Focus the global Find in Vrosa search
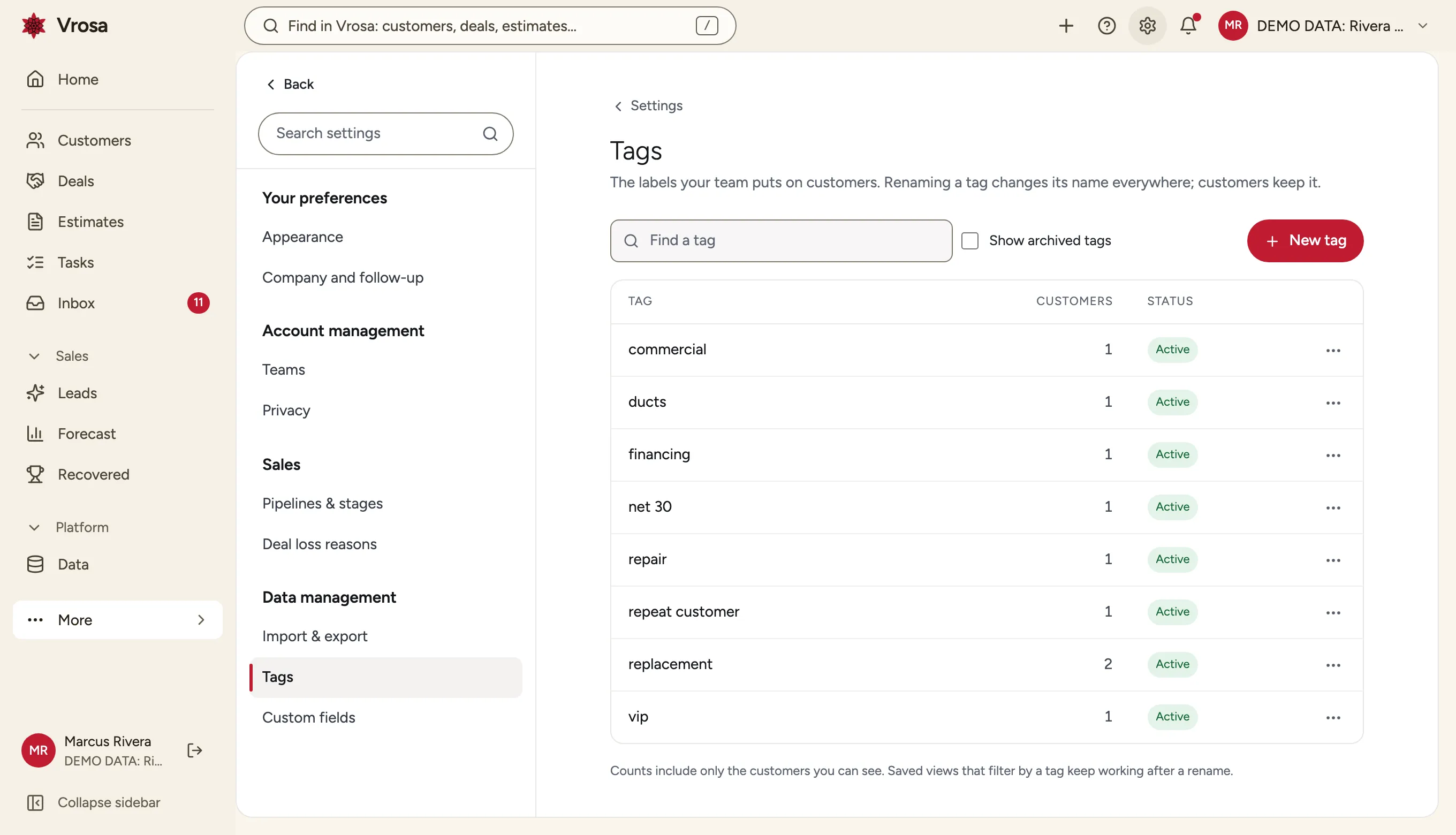The image size is (1456, 835). 490,26
